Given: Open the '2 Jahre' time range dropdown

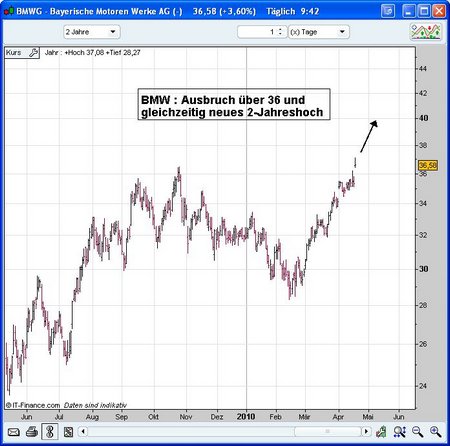Looking at the screenshot, I should (92, 32).
